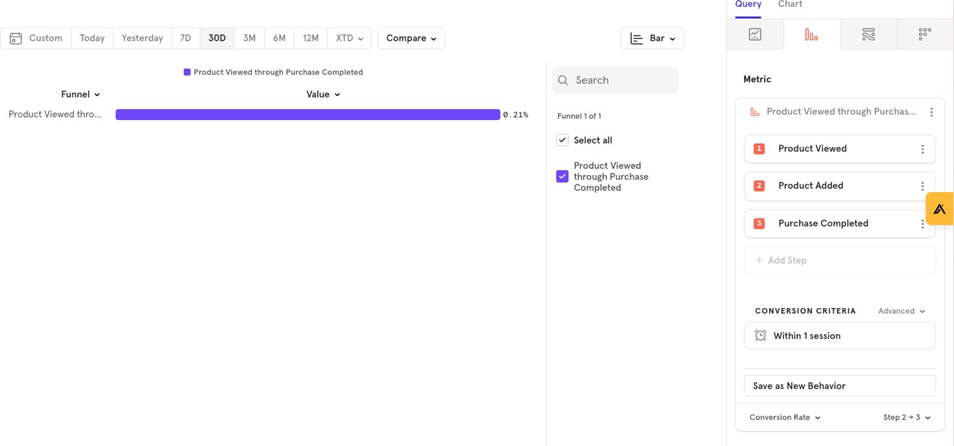Click the calendar icon beside Custom
Screen dimensions: 954x446
pyautogui.click(x=16, y=38)
